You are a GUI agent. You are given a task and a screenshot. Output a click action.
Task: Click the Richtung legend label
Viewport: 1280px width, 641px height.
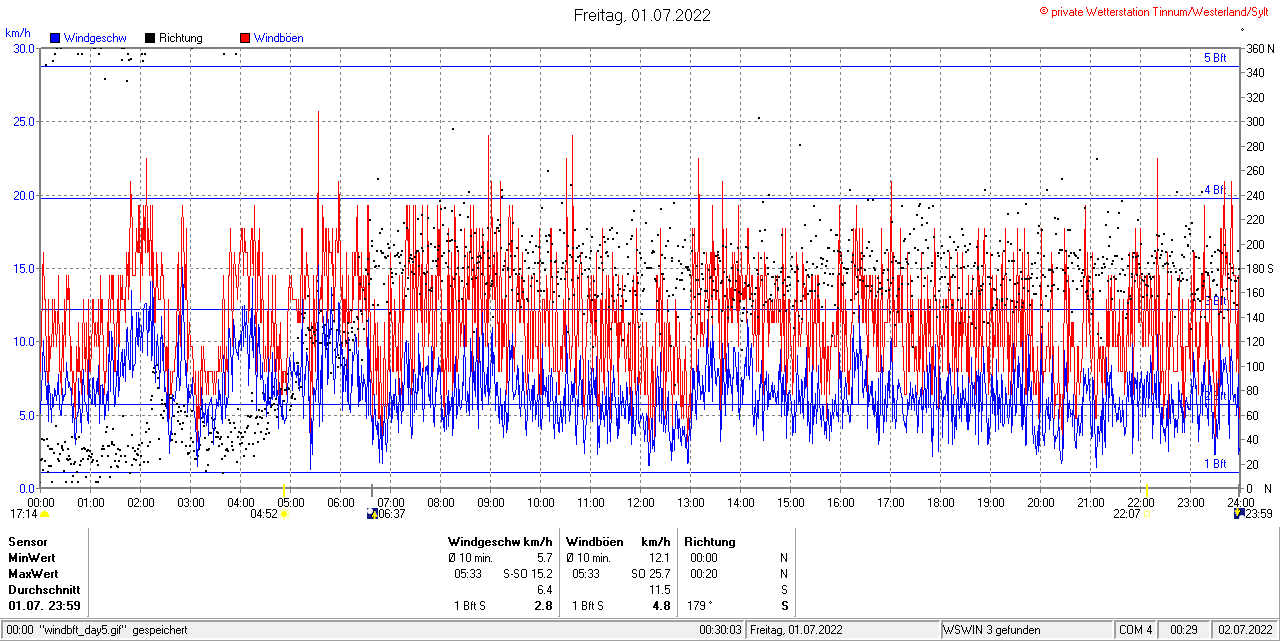point(181,38)
